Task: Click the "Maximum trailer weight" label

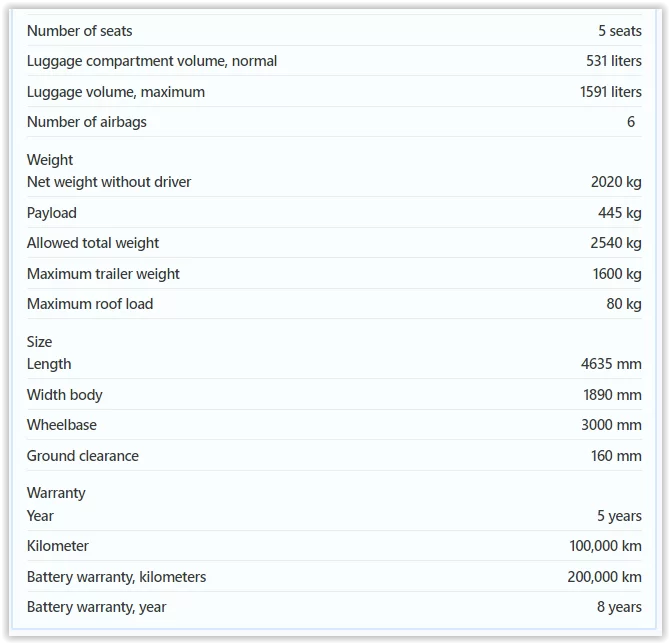Action: point(103,274)
